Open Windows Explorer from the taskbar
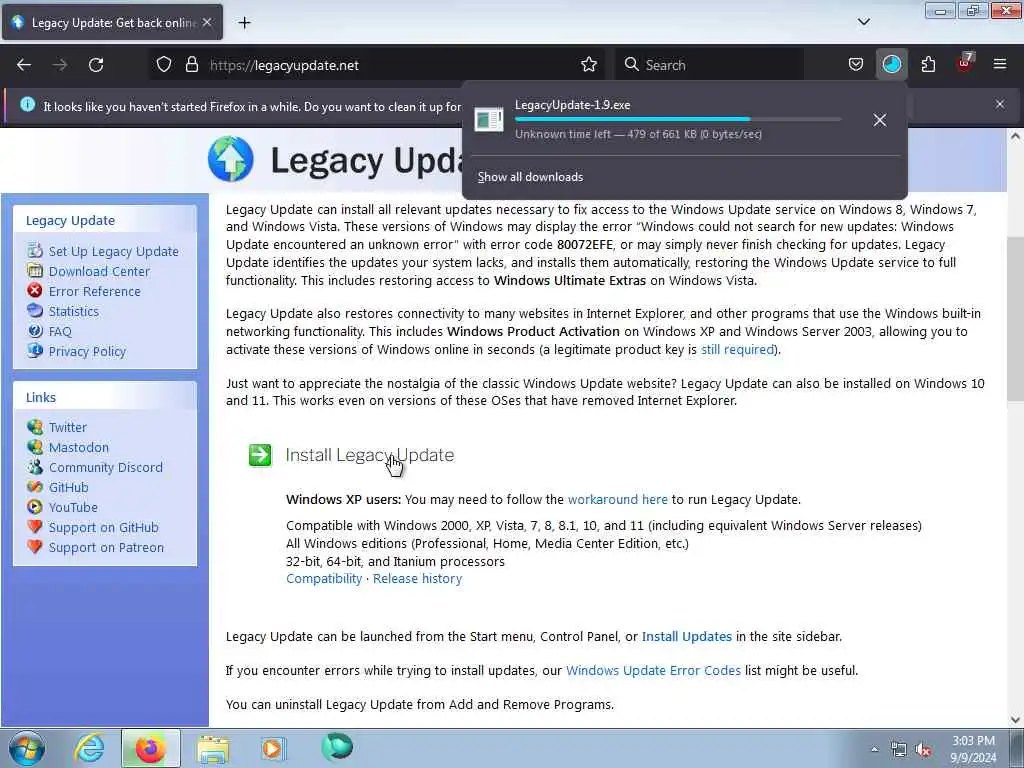Screen dimensions: 1024x768 213,749
